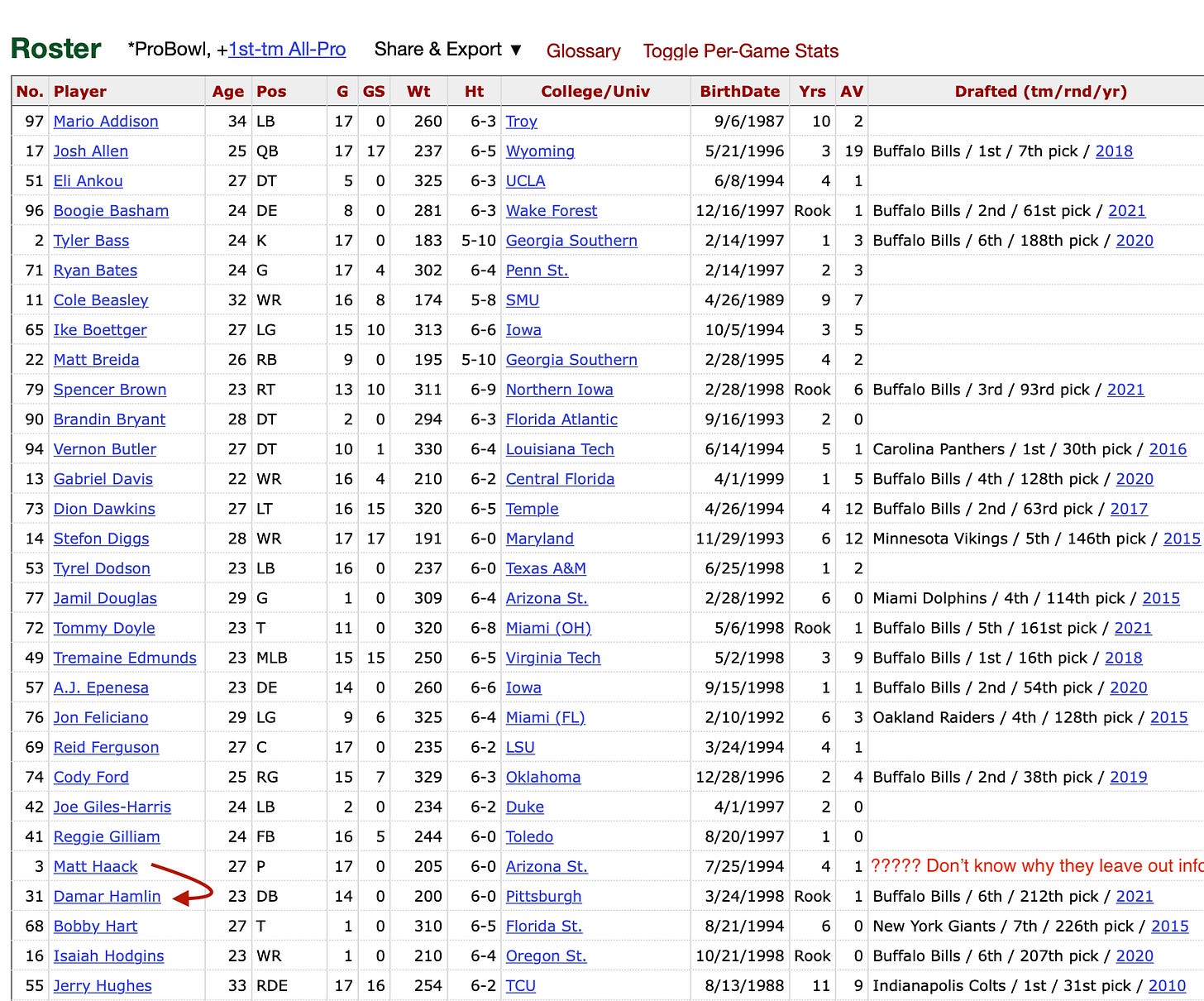Open the Northern Iowa college link

tap(560, 390)
